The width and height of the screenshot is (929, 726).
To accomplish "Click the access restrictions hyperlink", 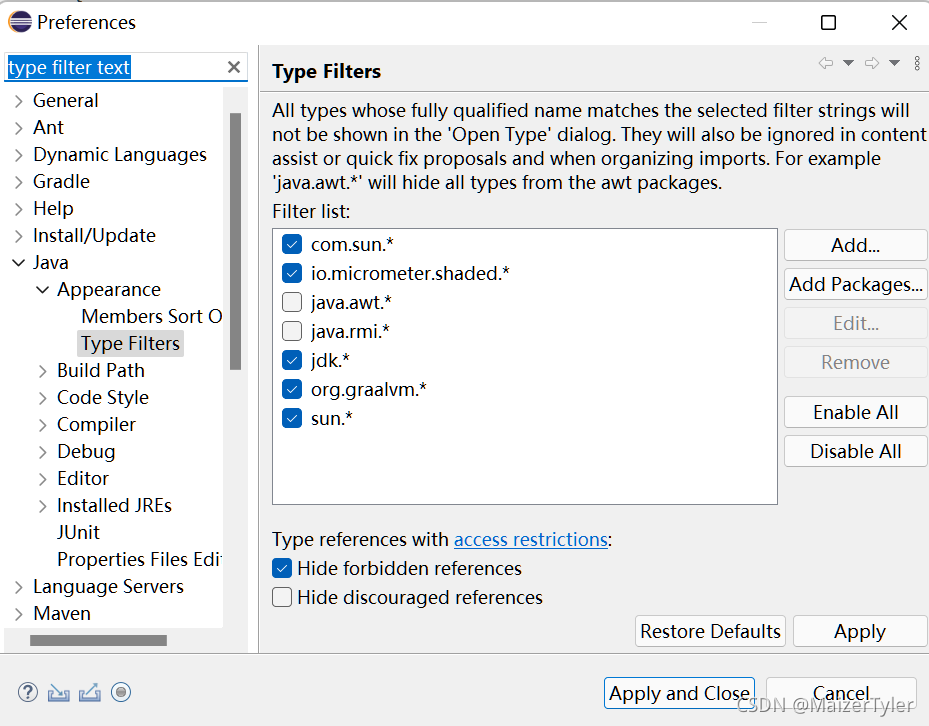I will 531,539.
